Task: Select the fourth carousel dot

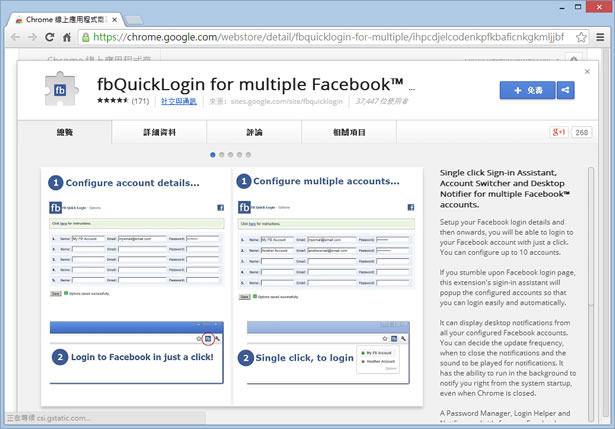Action: point(239,155)
